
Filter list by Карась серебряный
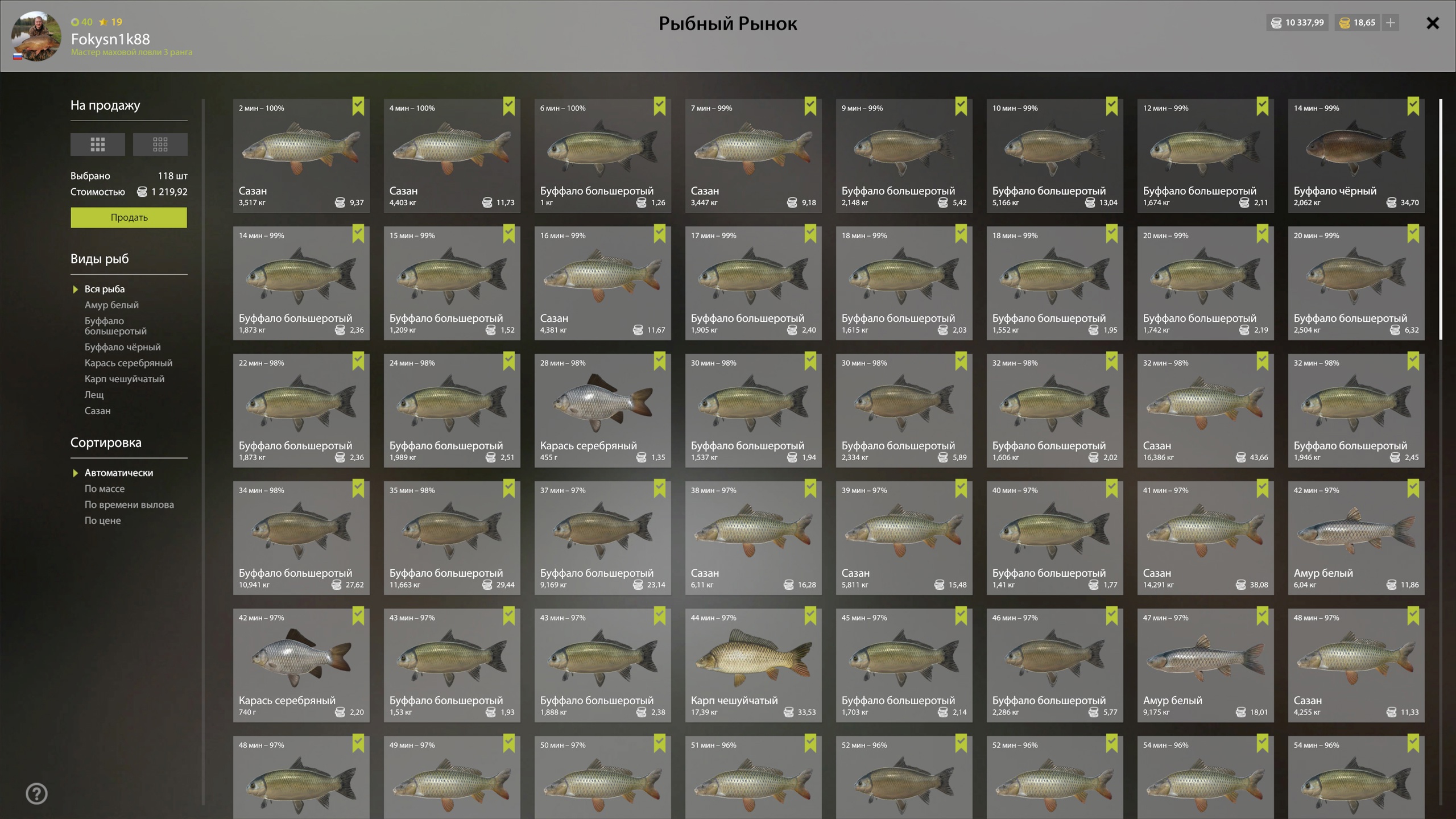[x=129, y=363]
